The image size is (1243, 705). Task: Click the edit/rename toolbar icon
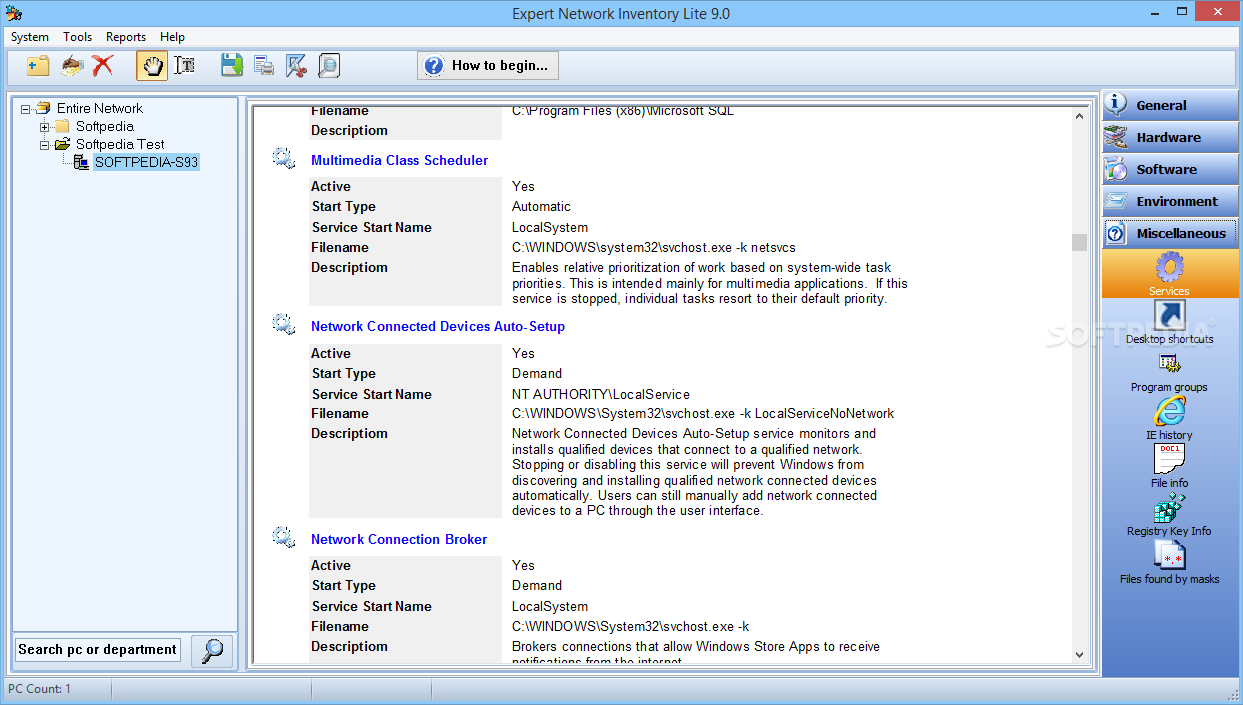click(71, 66)
